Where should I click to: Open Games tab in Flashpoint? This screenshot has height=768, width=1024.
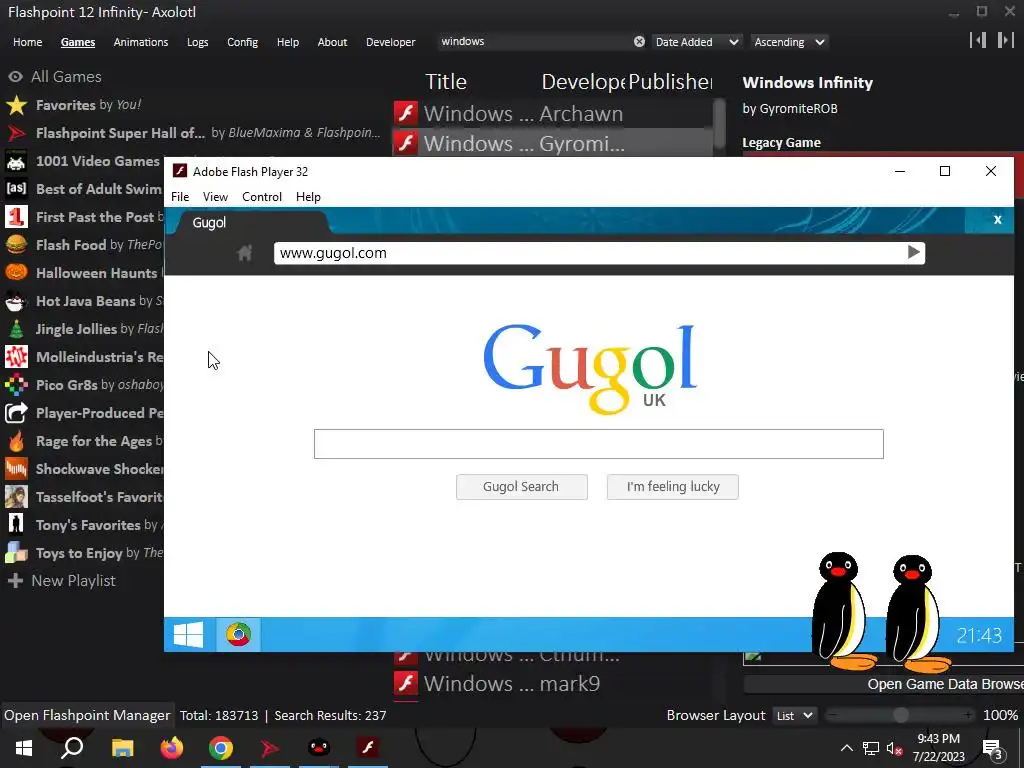(78, 42)
